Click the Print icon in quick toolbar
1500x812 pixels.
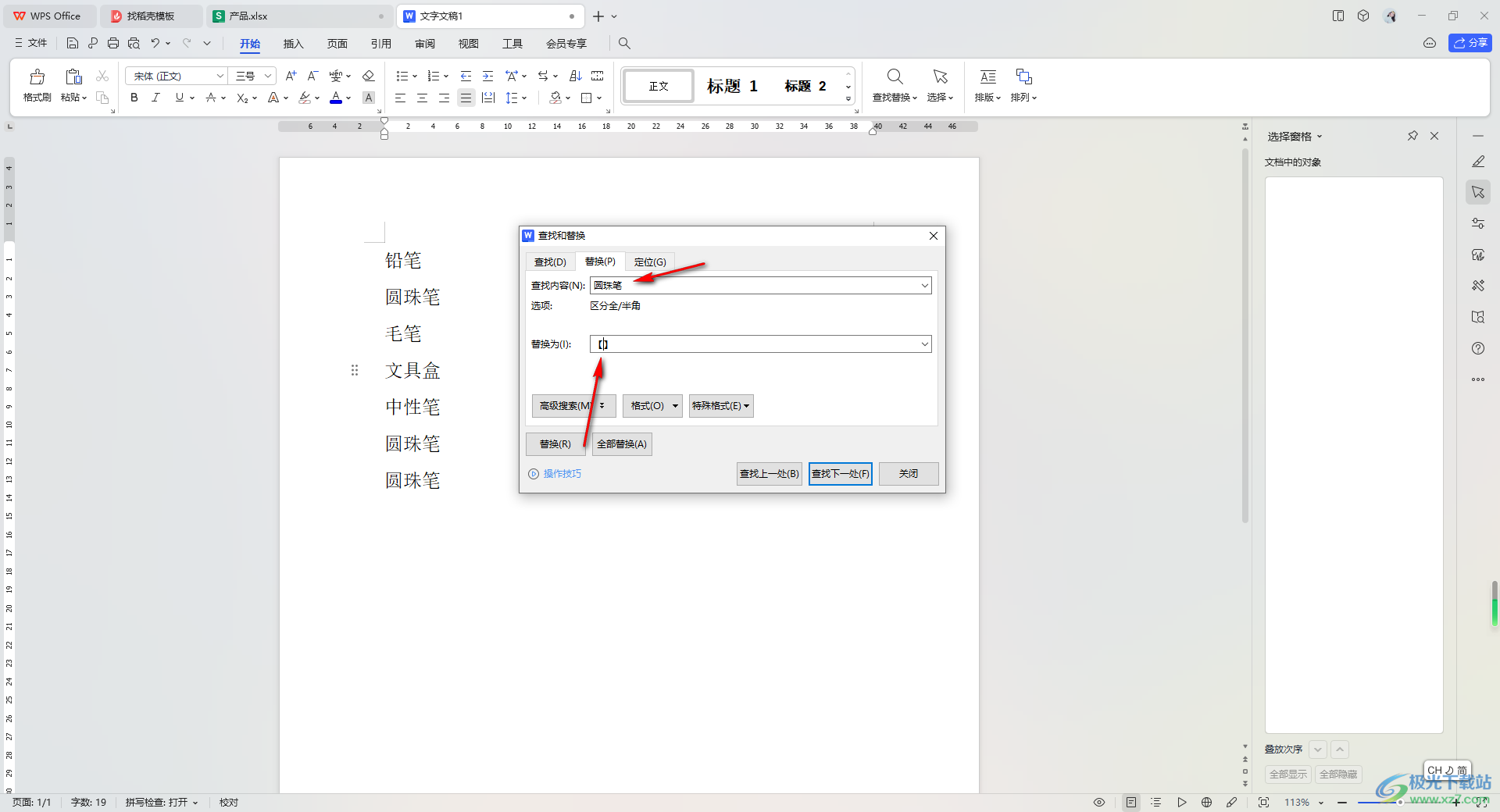(113, 43)
